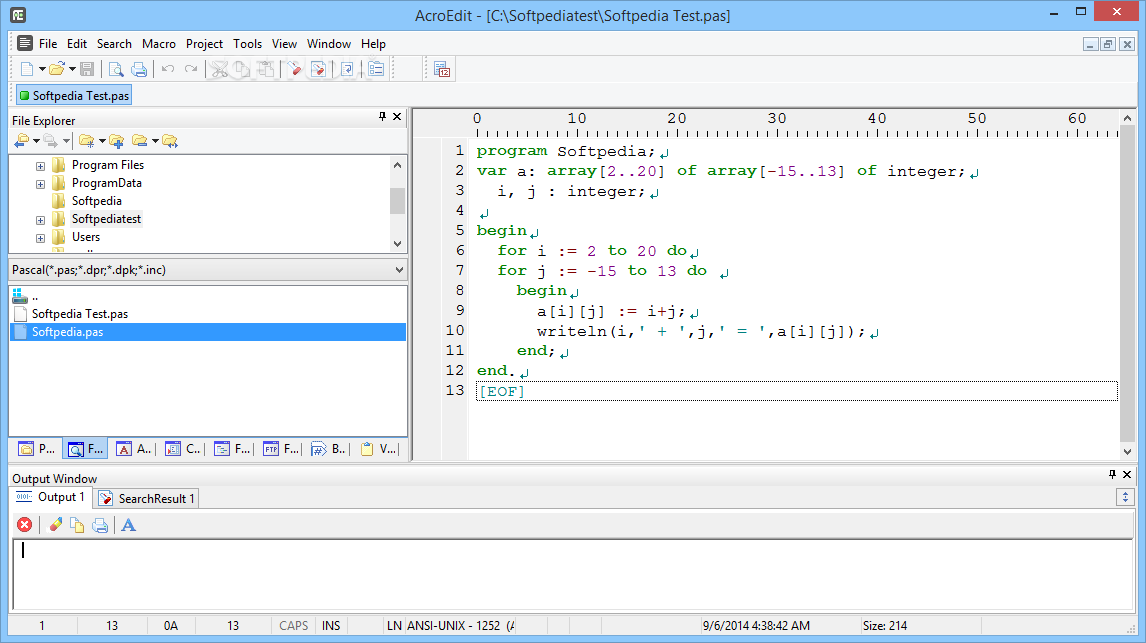Image resolution: width=1146 pixels, height=643 pixels.
Task: Click the Find in files flashlight-document icon
Action: [x=319, y=69]
